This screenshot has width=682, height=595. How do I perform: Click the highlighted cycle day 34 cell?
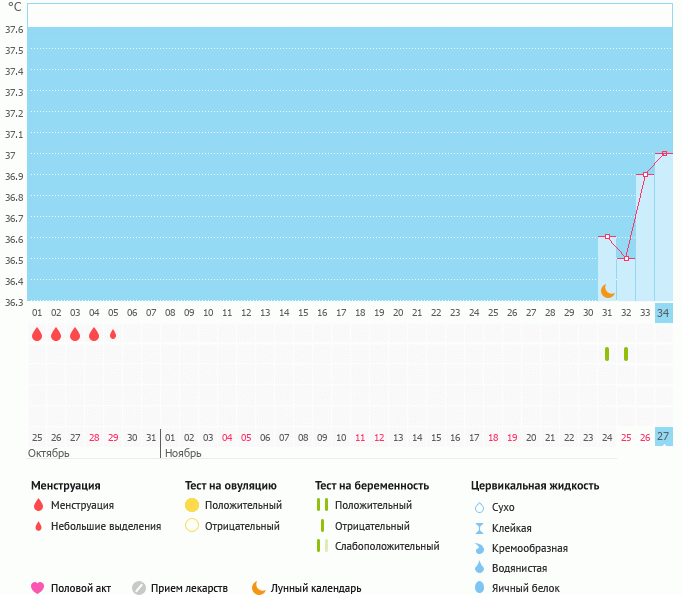[x=663, y=313]
